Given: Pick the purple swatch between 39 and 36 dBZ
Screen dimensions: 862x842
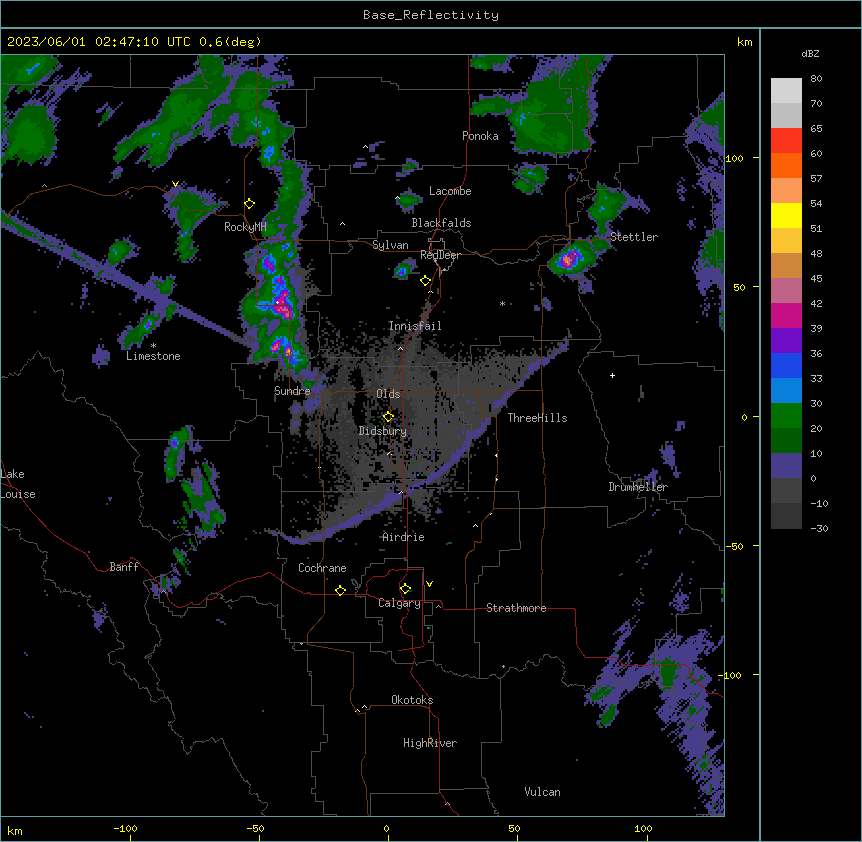Looking at the screenshot, I should coord(786,341).
